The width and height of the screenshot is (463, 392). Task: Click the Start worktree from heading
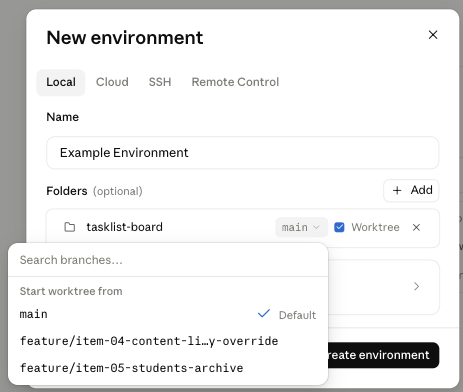(x=71, y=291)
